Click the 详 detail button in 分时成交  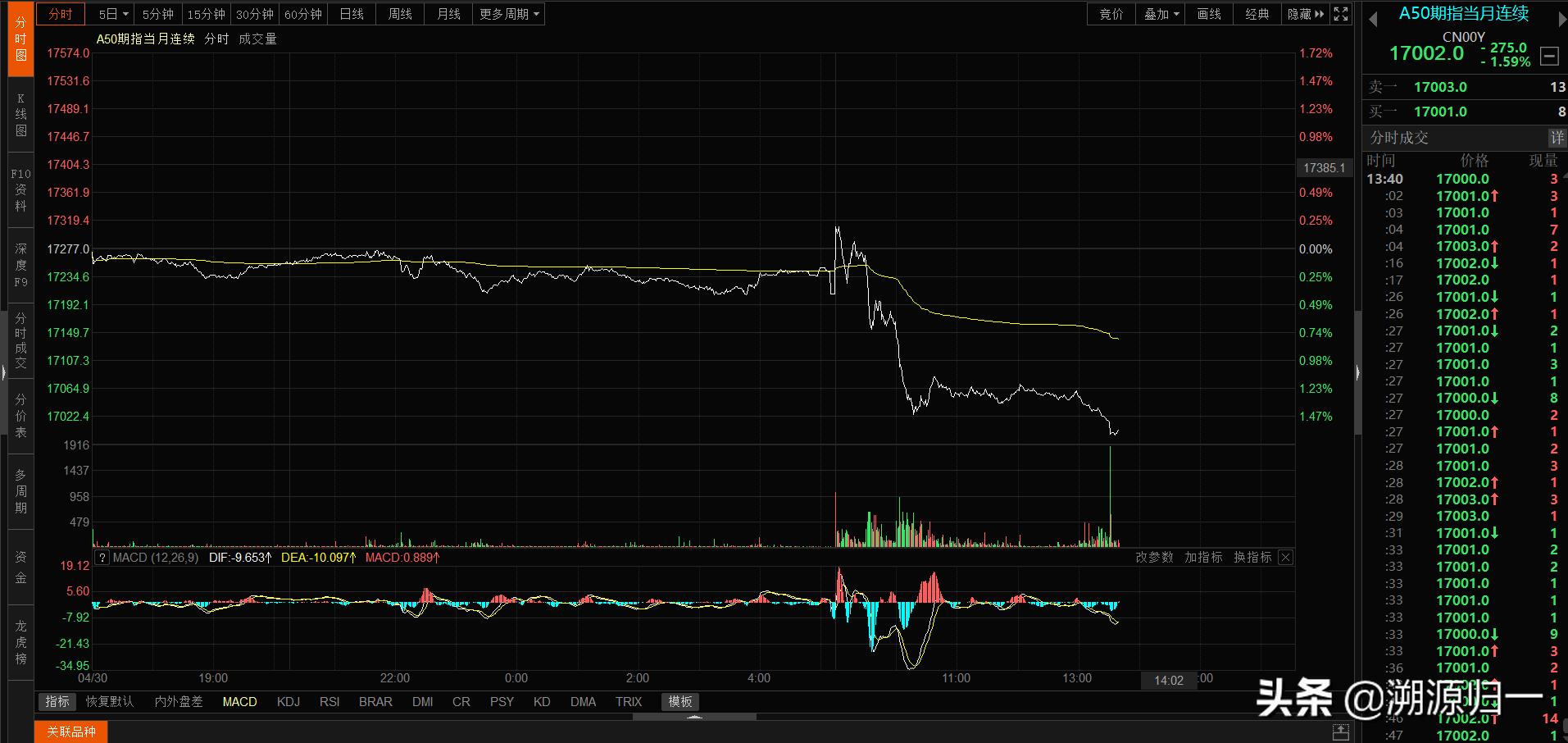click(1557, 138)
